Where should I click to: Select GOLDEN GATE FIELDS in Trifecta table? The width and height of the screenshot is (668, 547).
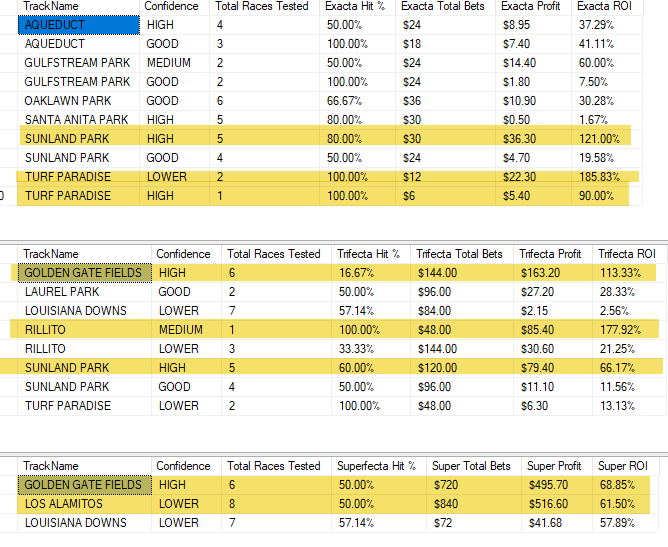pos(84,273)
